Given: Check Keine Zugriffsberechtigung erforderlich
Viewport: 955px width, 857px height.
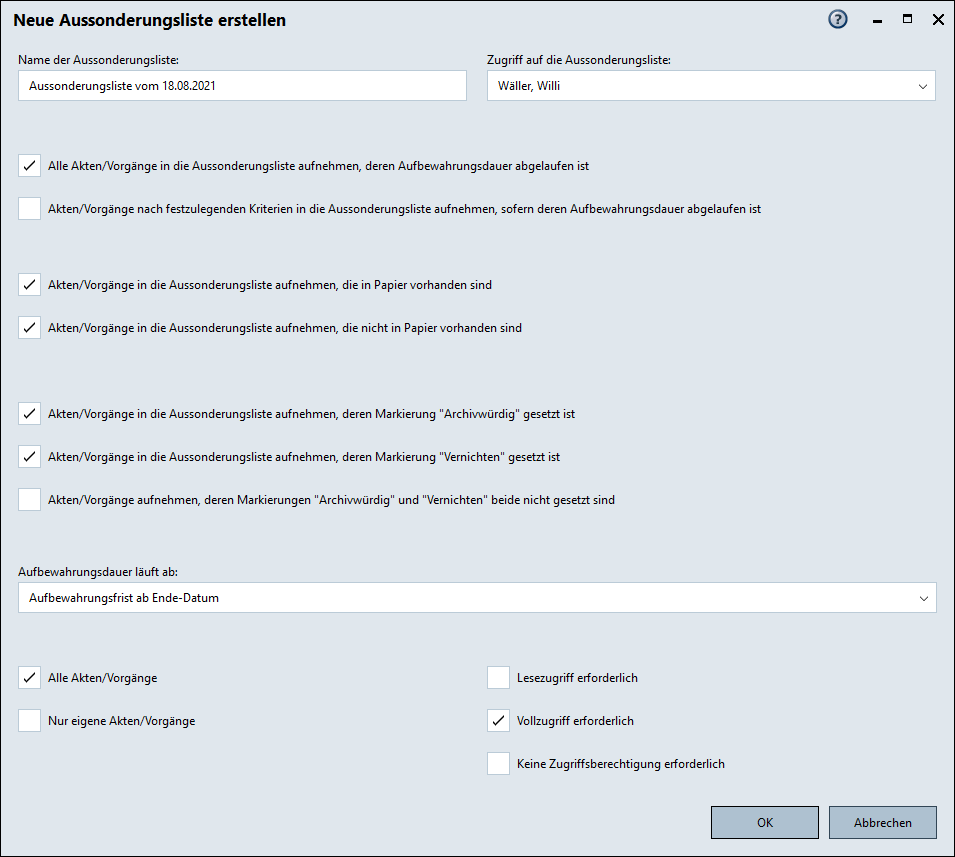Looking at the screenshot, I should click(499, 764).
